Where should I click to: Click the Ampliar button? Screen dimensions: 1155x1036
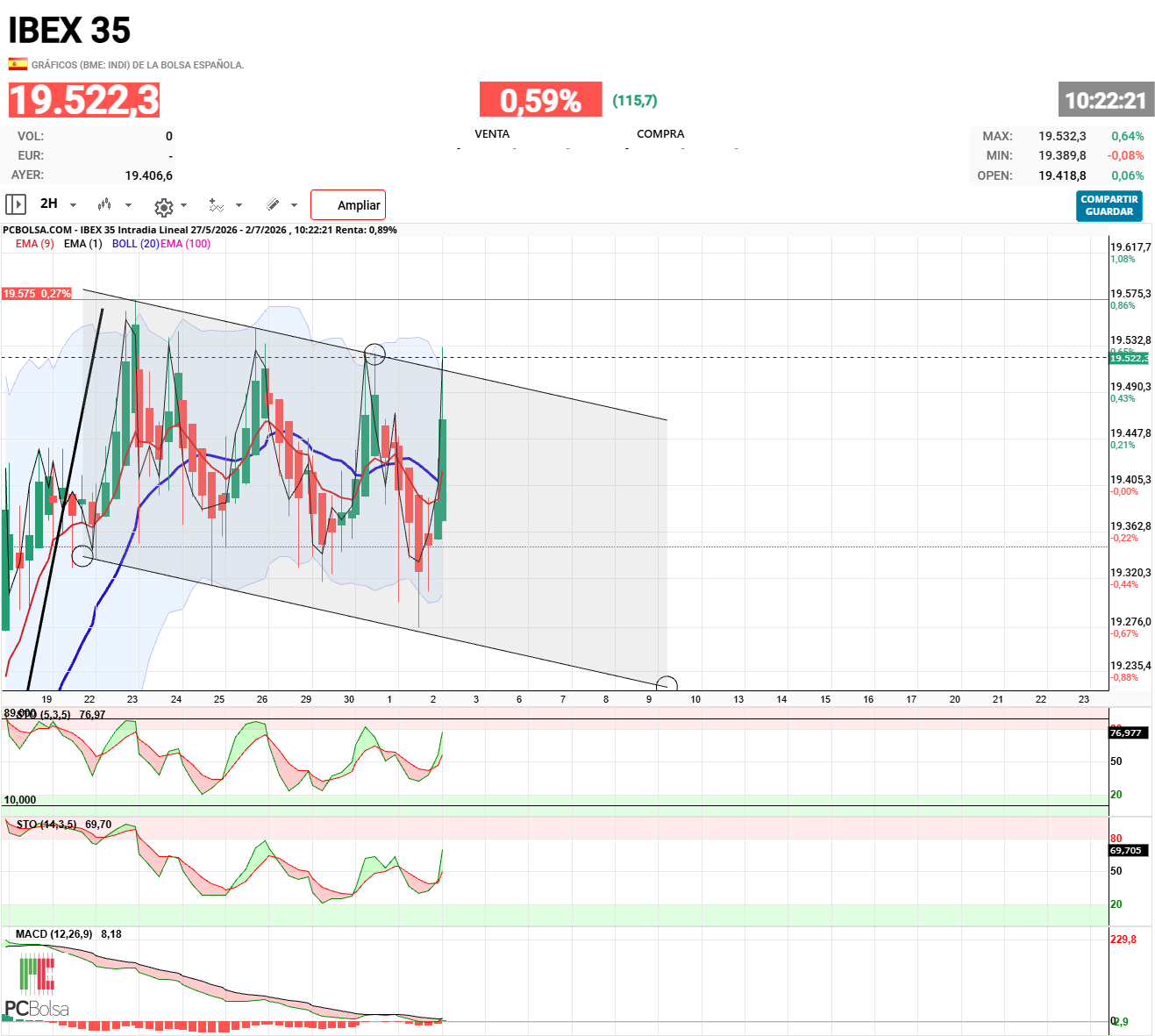click(348, 205)
